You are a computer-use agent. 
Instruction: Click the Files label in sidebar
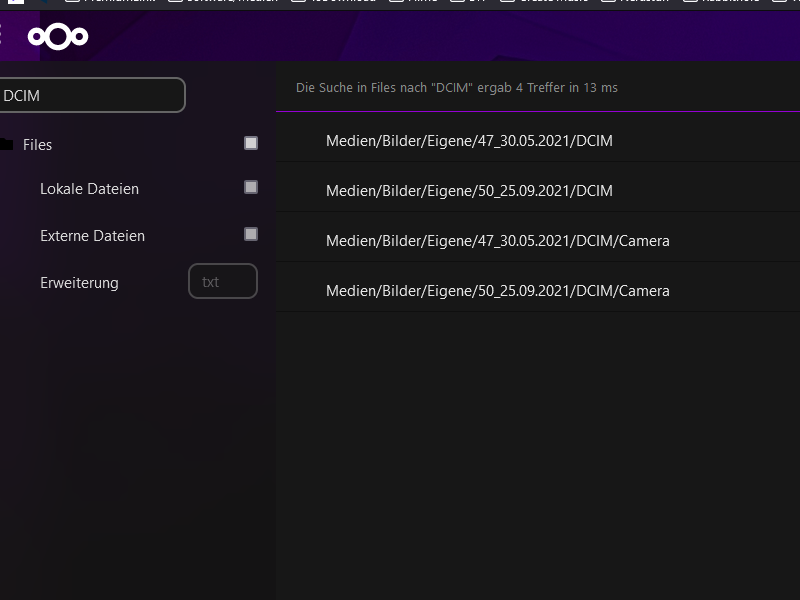(x=37, y=145)
